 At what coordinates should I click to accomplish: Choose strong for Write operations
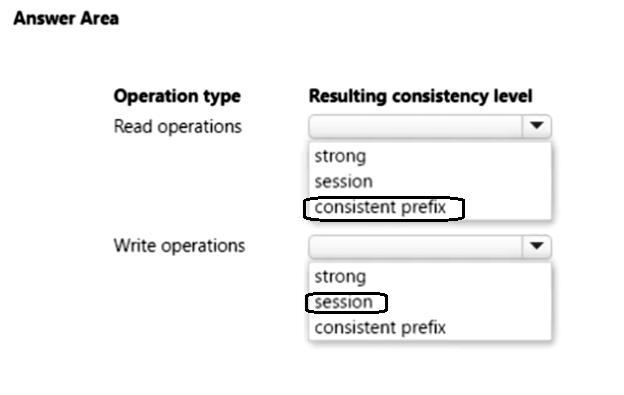click(340, 276)
